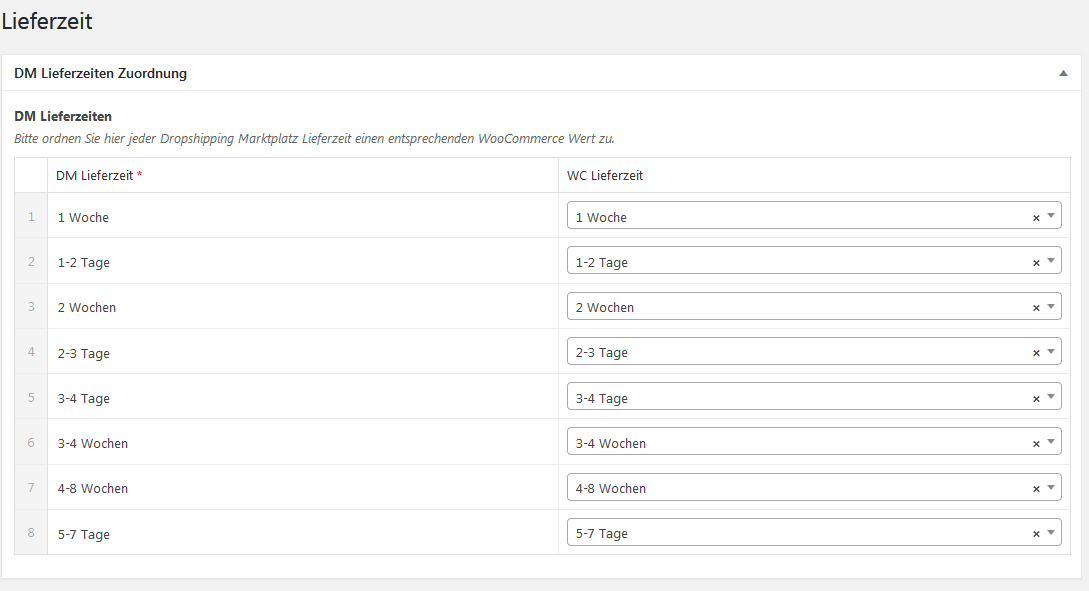
Task: Open the 4-8 Wochen select box
Action: pos(814,488)
